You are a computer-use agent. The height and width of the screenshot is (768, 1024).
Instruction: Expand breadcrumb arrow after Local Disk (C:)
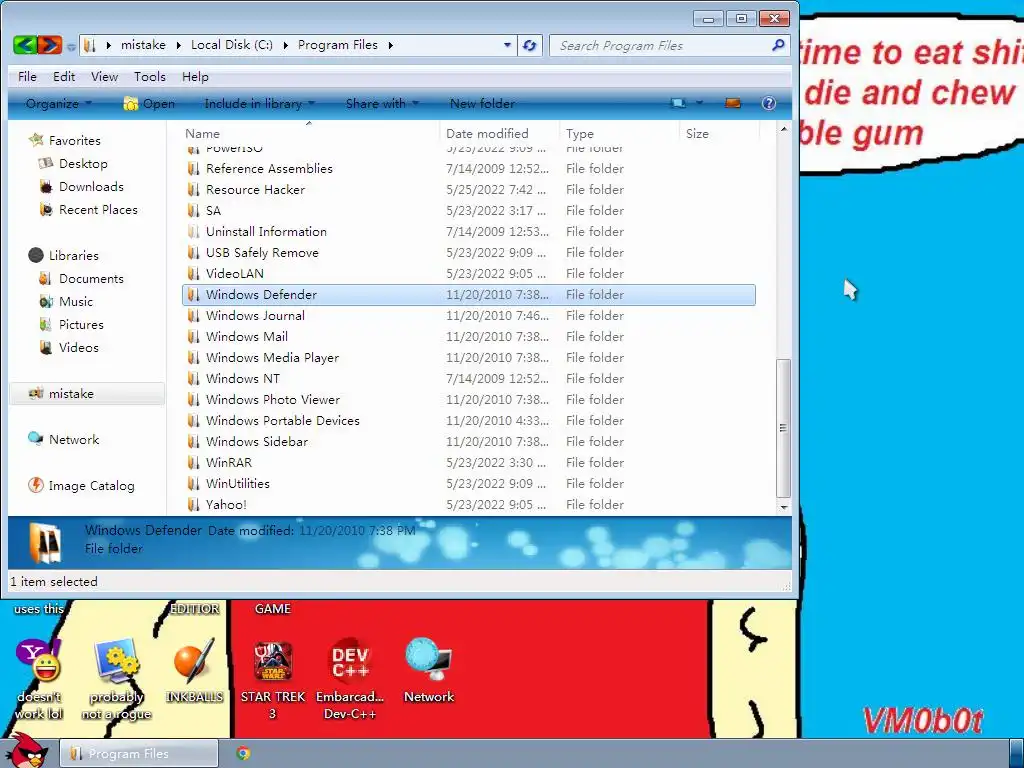pos(285,45)
